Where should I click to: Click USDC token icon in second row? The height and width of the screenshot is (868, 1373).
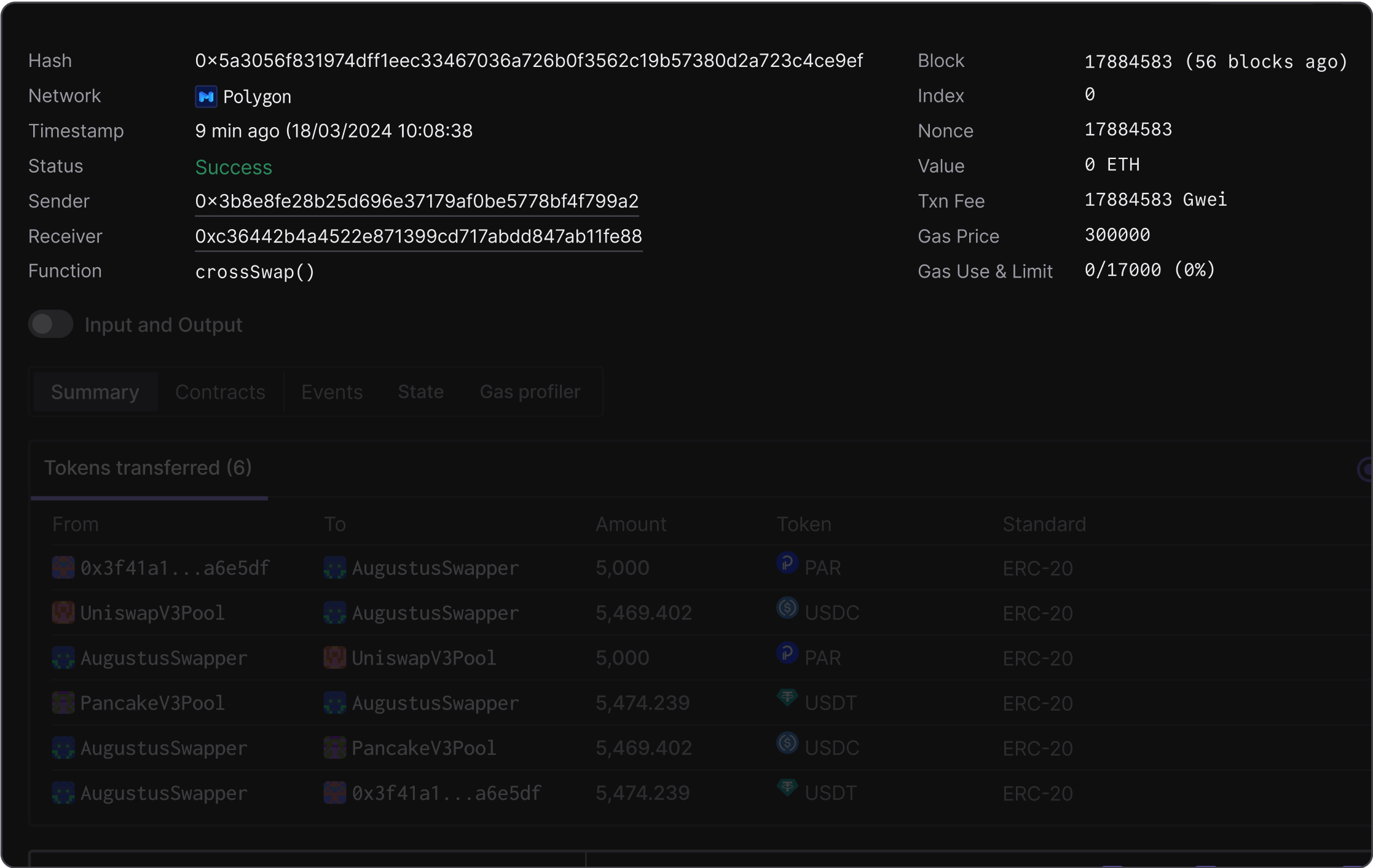pyautogui.click(x=787, y=608)
